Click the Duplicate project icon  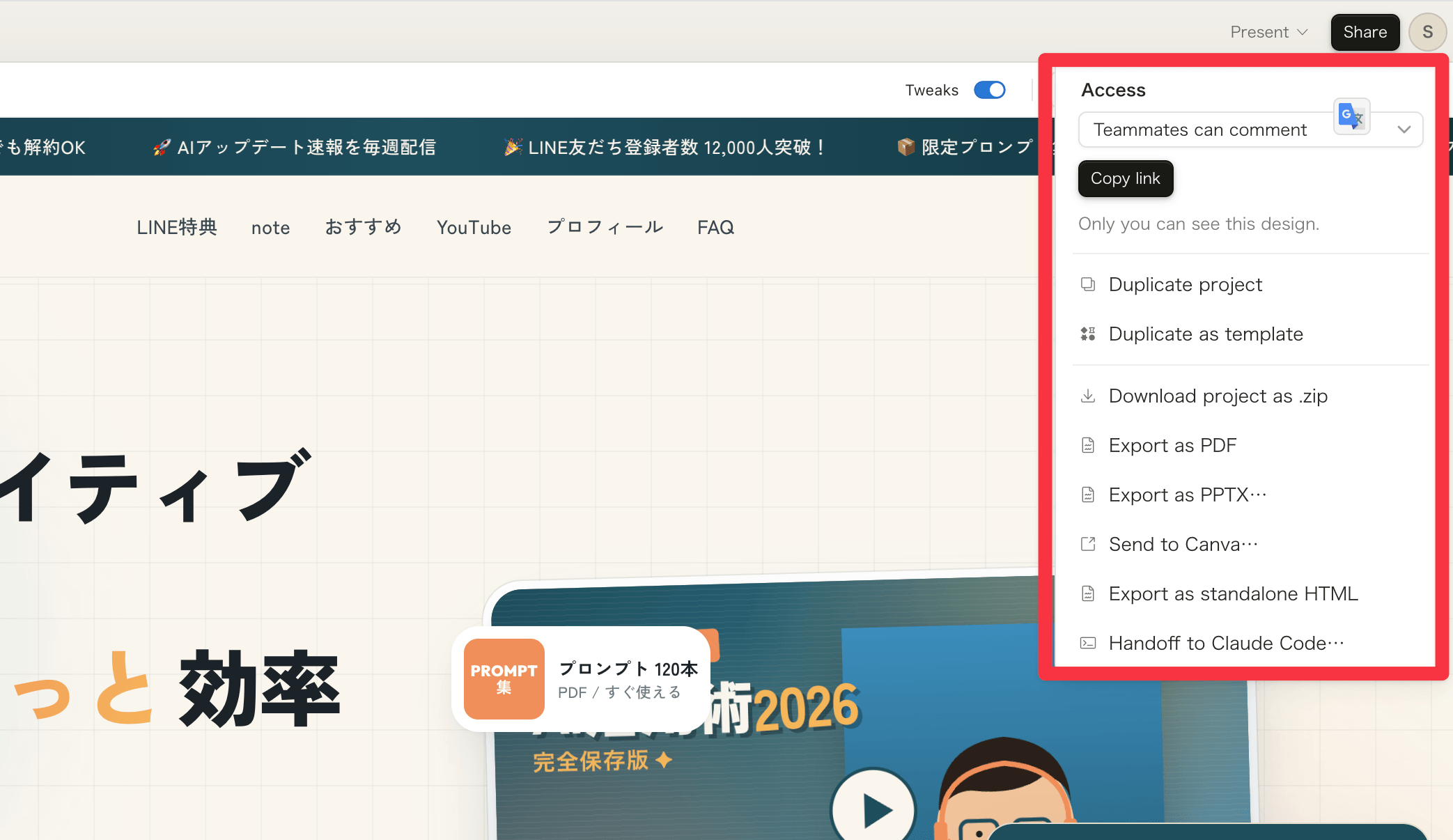(x=1087, y=284)
